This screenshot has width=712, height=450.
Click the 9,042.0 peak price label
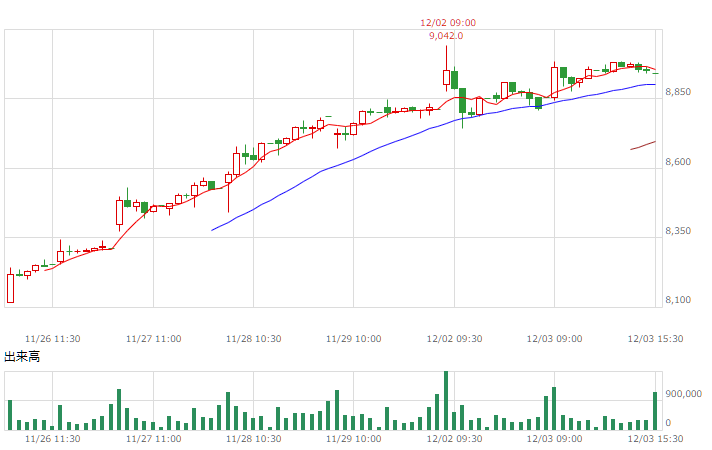[x=446, y=36]
